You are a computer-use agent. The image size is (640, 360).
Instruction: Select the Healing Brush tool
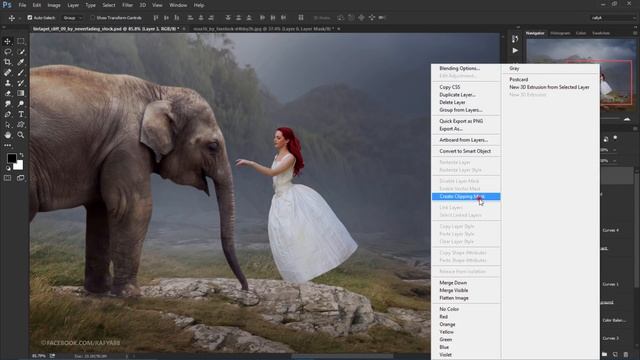coord(7,73)
